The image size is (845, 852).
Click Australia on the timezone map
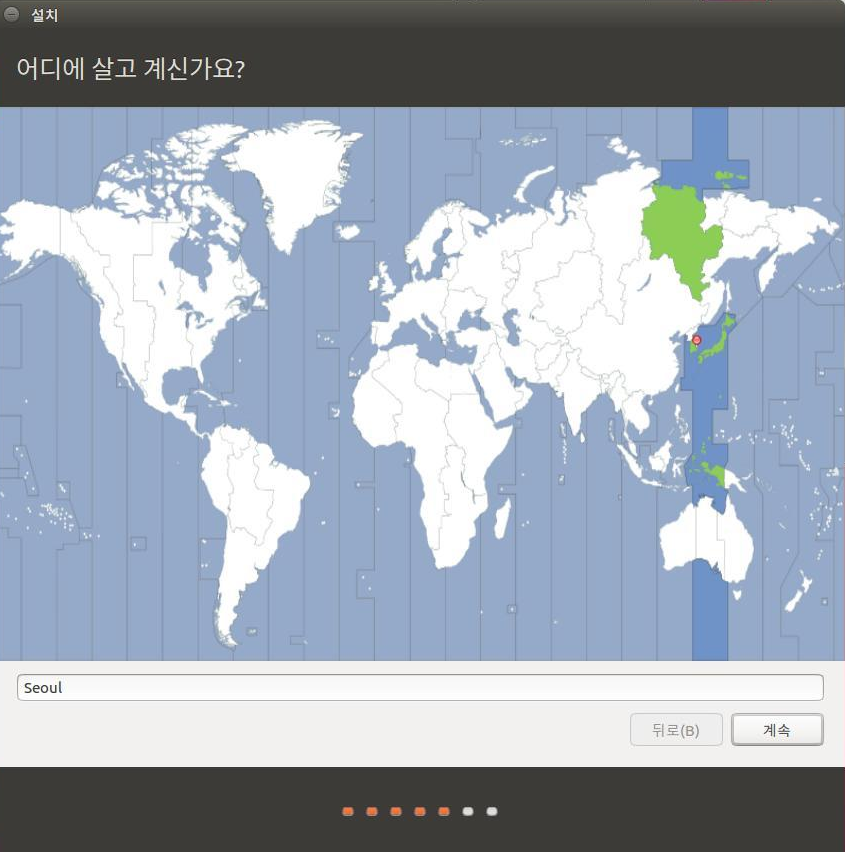click(706, 541)
